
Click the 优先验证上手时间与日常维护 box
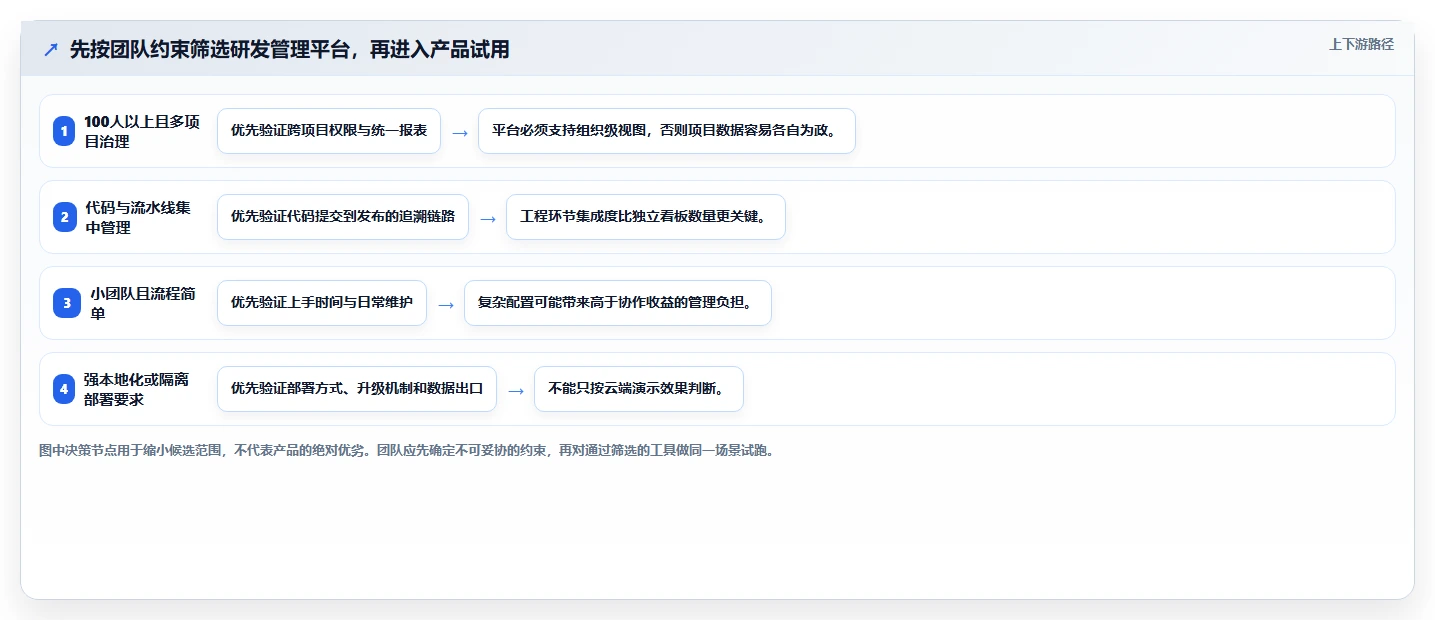[x=322, y=303]
